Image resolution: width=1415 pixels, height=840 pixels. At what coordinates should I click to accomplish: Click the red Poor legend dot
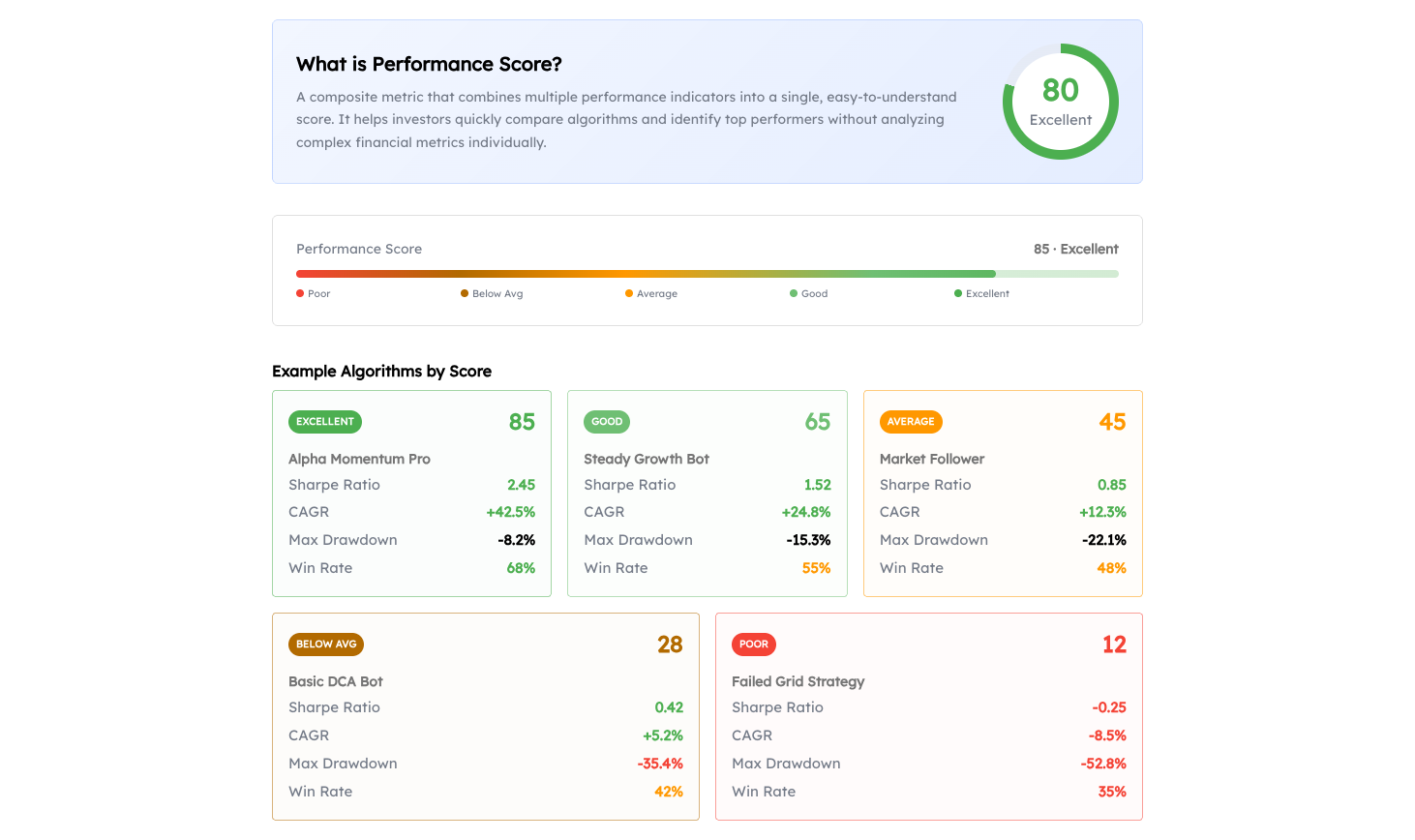[301, 293]
